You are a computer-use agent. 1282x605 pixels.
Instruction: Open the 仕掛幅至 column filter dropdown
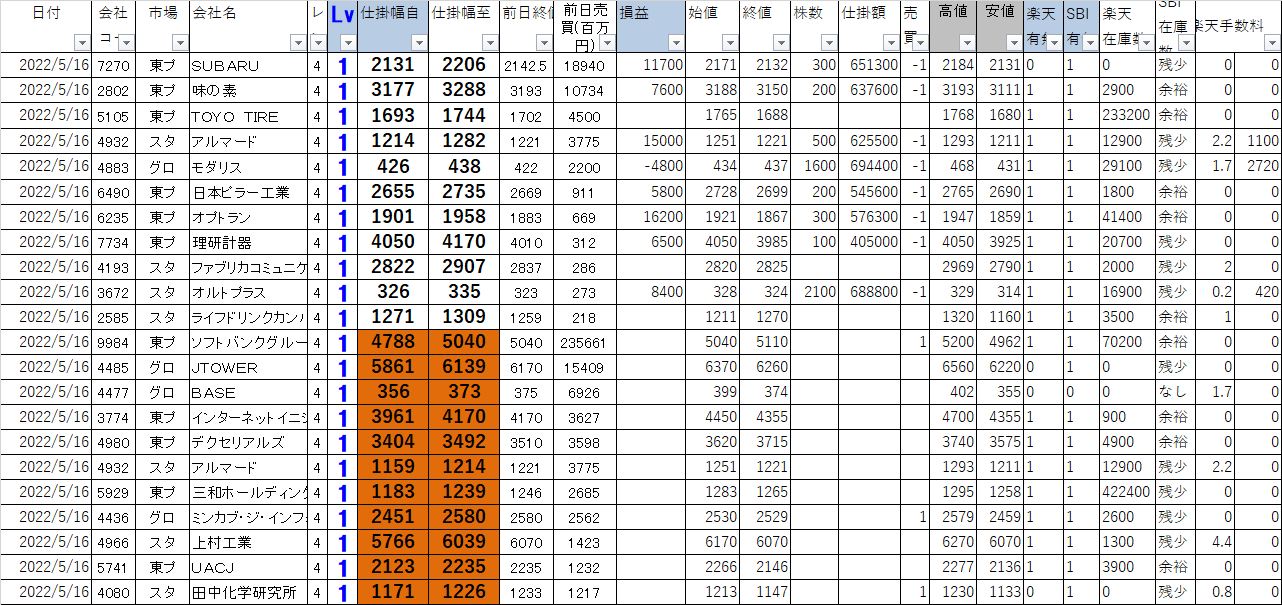489,43
